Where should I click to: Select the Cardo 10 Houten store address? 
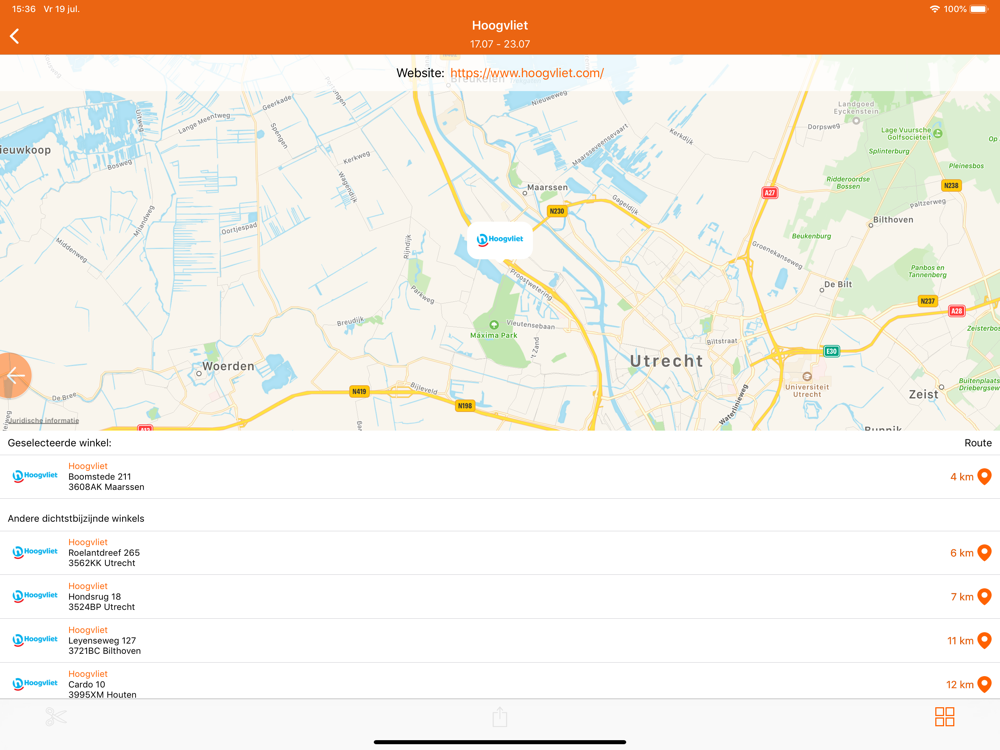point(102,689)
